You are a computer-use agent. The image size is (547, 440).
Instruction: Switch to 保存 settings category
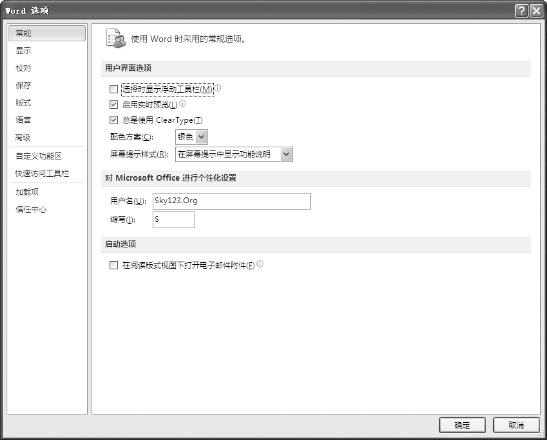click(x=23, y=85)
